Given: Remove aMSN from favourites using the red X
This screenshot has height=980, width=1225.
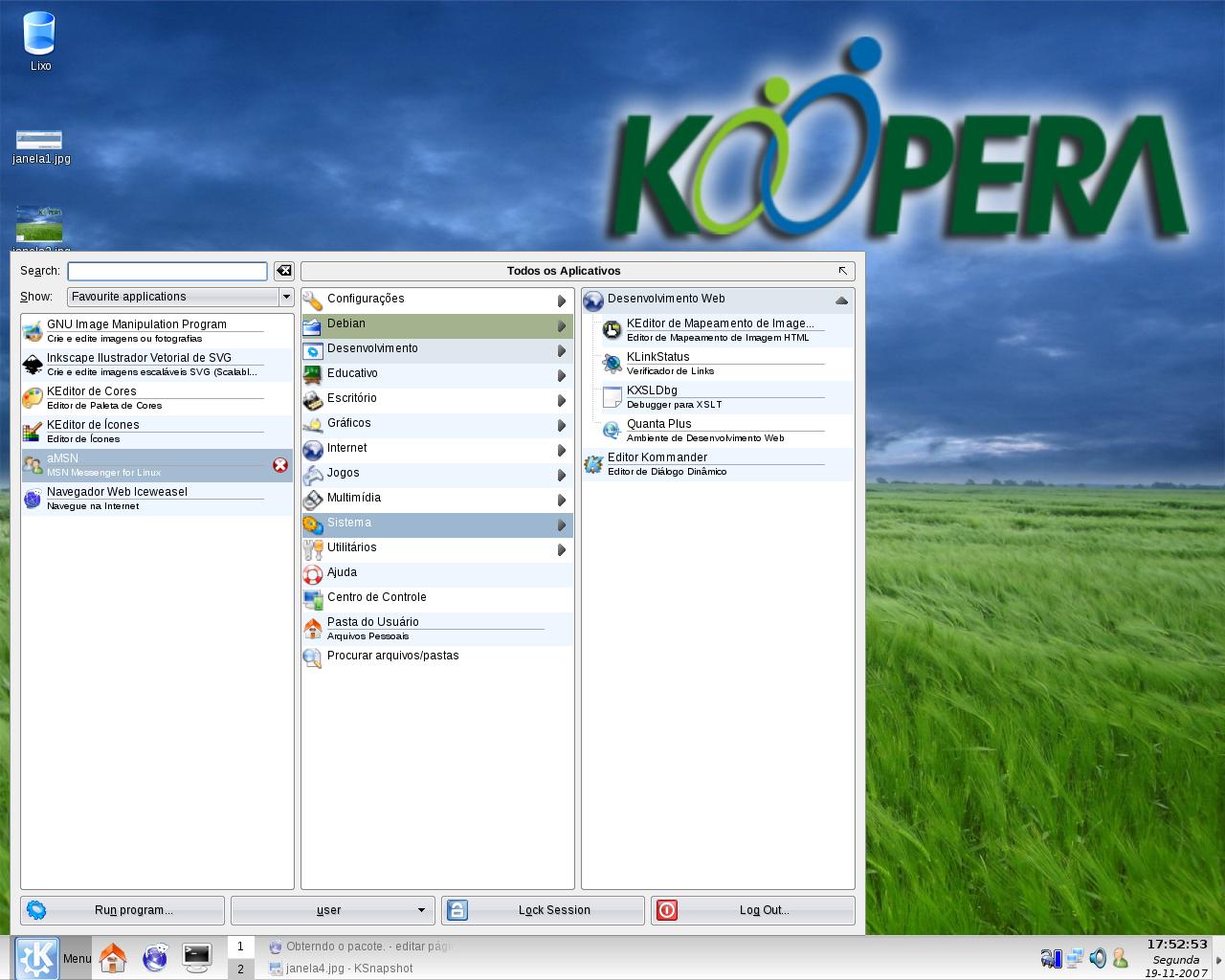Looking at the screenshot, I should point(280,465).
